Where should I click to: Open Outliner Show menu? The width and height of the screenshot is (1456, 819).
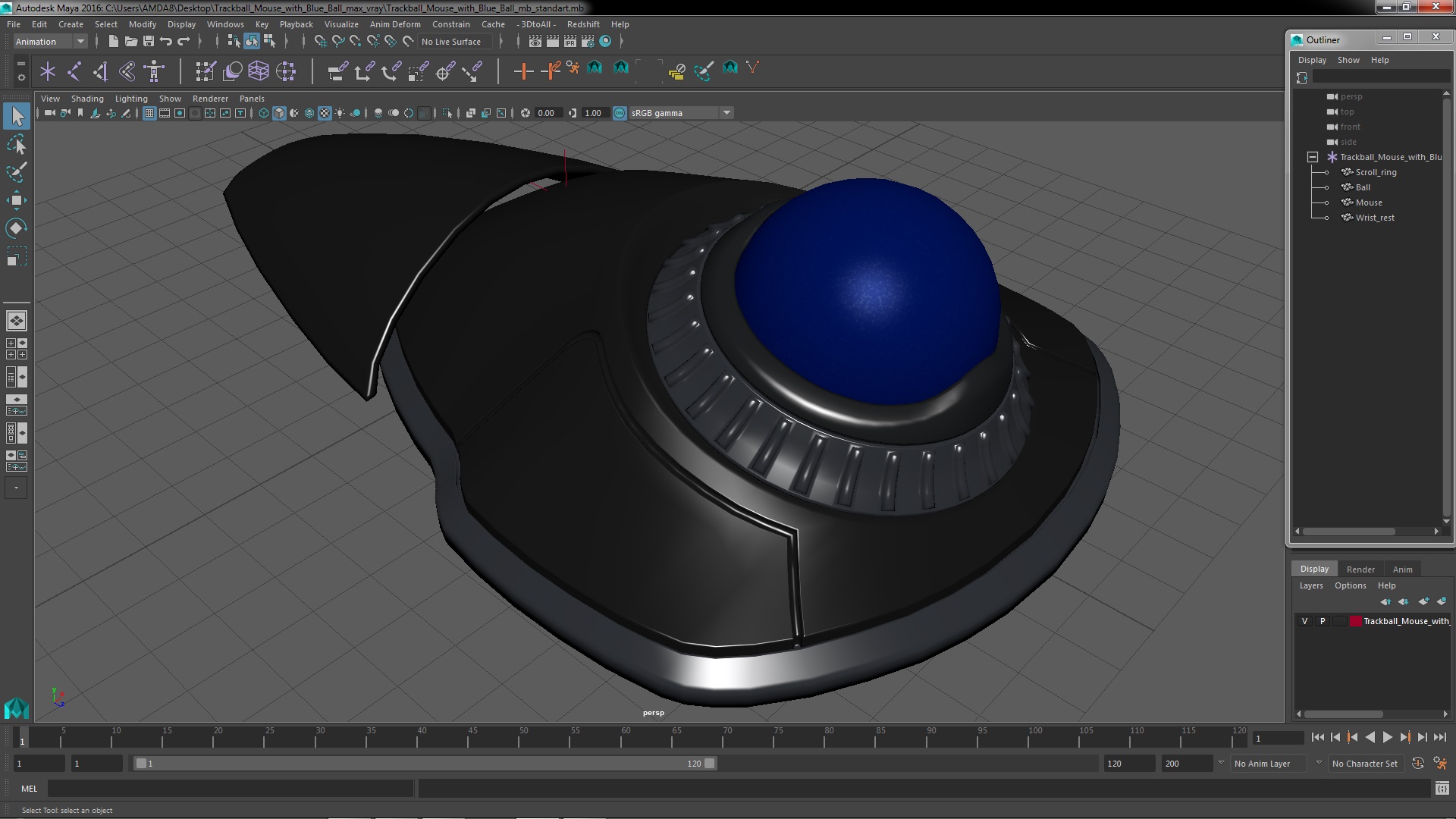[1348, 60]
